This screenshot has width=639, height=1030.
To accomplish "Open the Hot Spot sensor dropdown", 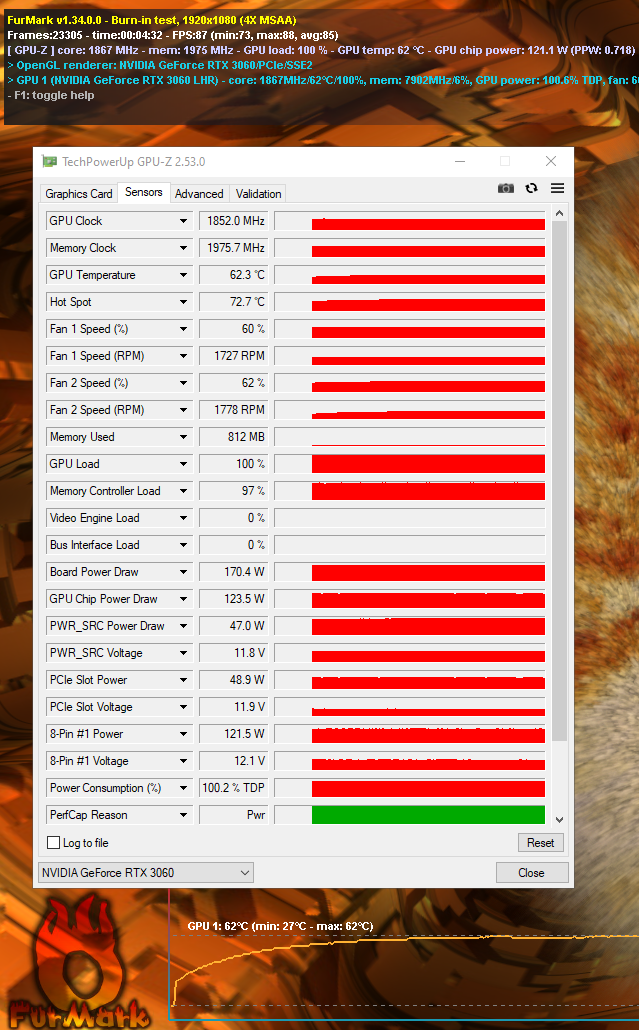I will pos(184,302).
